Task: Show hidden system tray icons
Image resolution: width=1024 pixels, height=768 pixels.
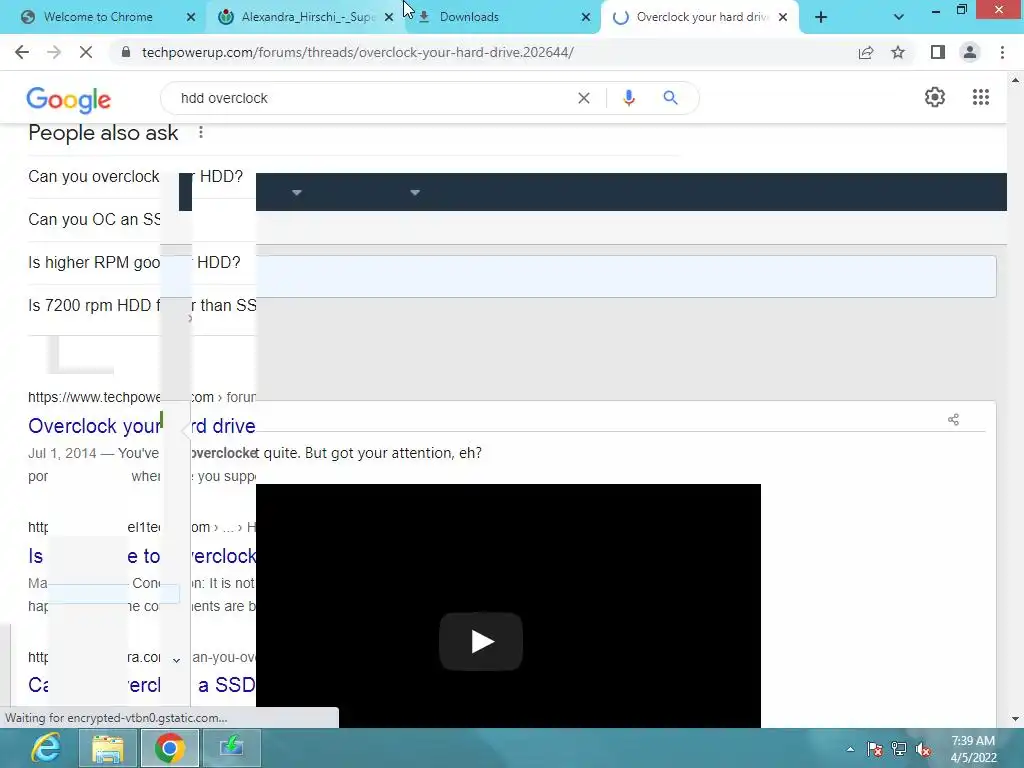Action: click(850, 749)
